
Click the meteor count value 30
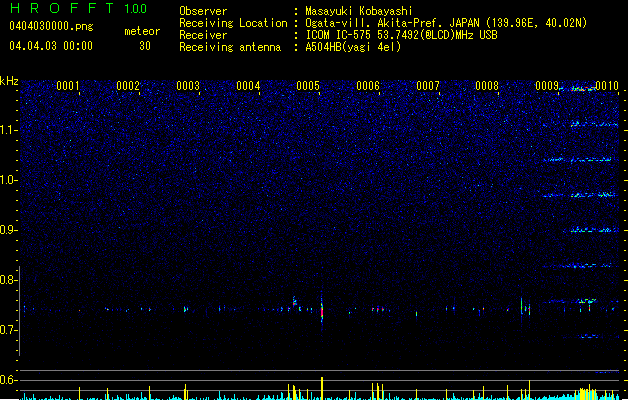[x=145, y=46]
